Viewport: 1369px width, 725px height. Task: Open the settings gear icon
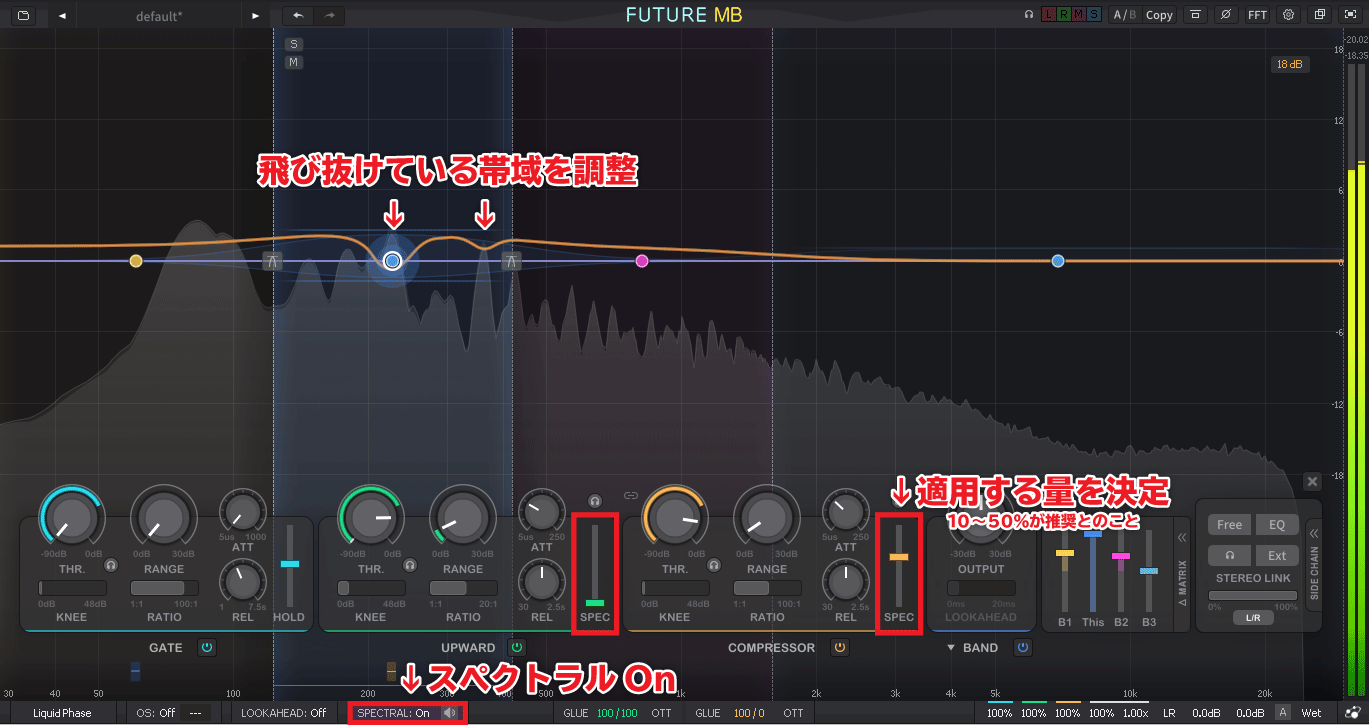coord(1288,15)
